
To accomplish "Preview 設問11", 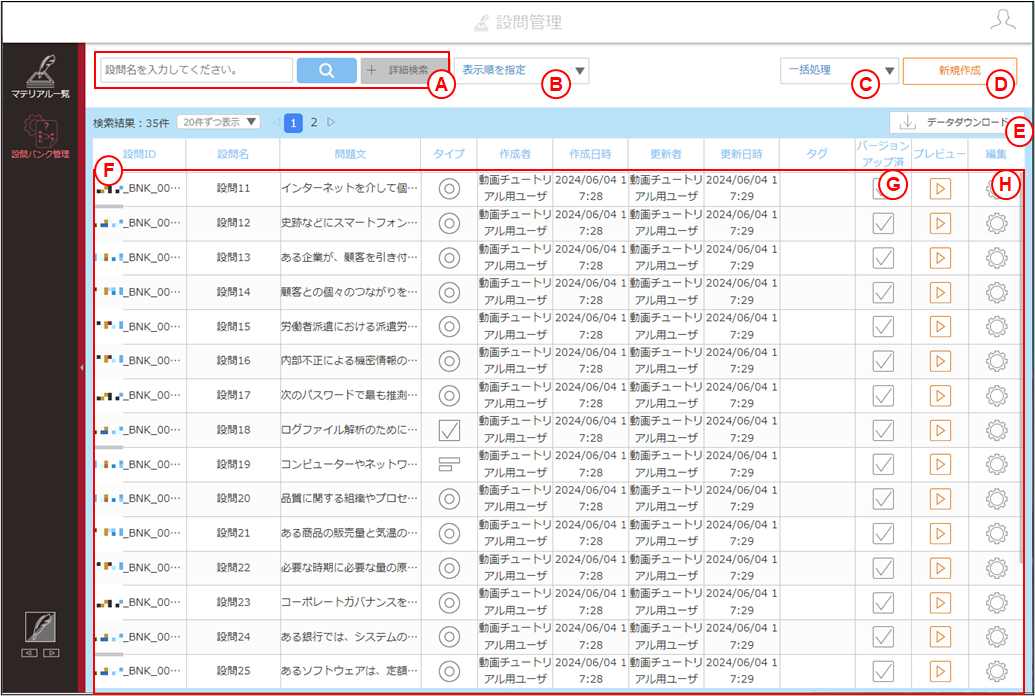I will pyautogui.click(x=940, y=189).
